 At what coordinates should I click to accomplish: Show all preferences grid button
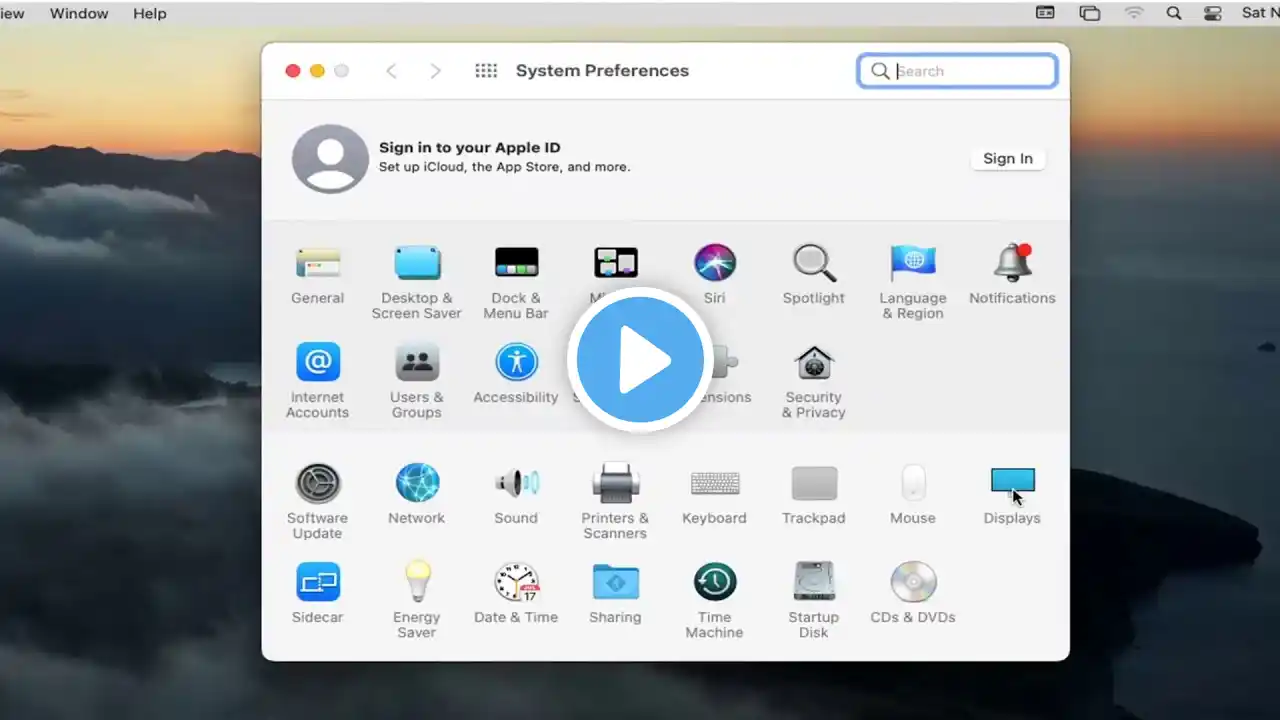pos(486,71)
